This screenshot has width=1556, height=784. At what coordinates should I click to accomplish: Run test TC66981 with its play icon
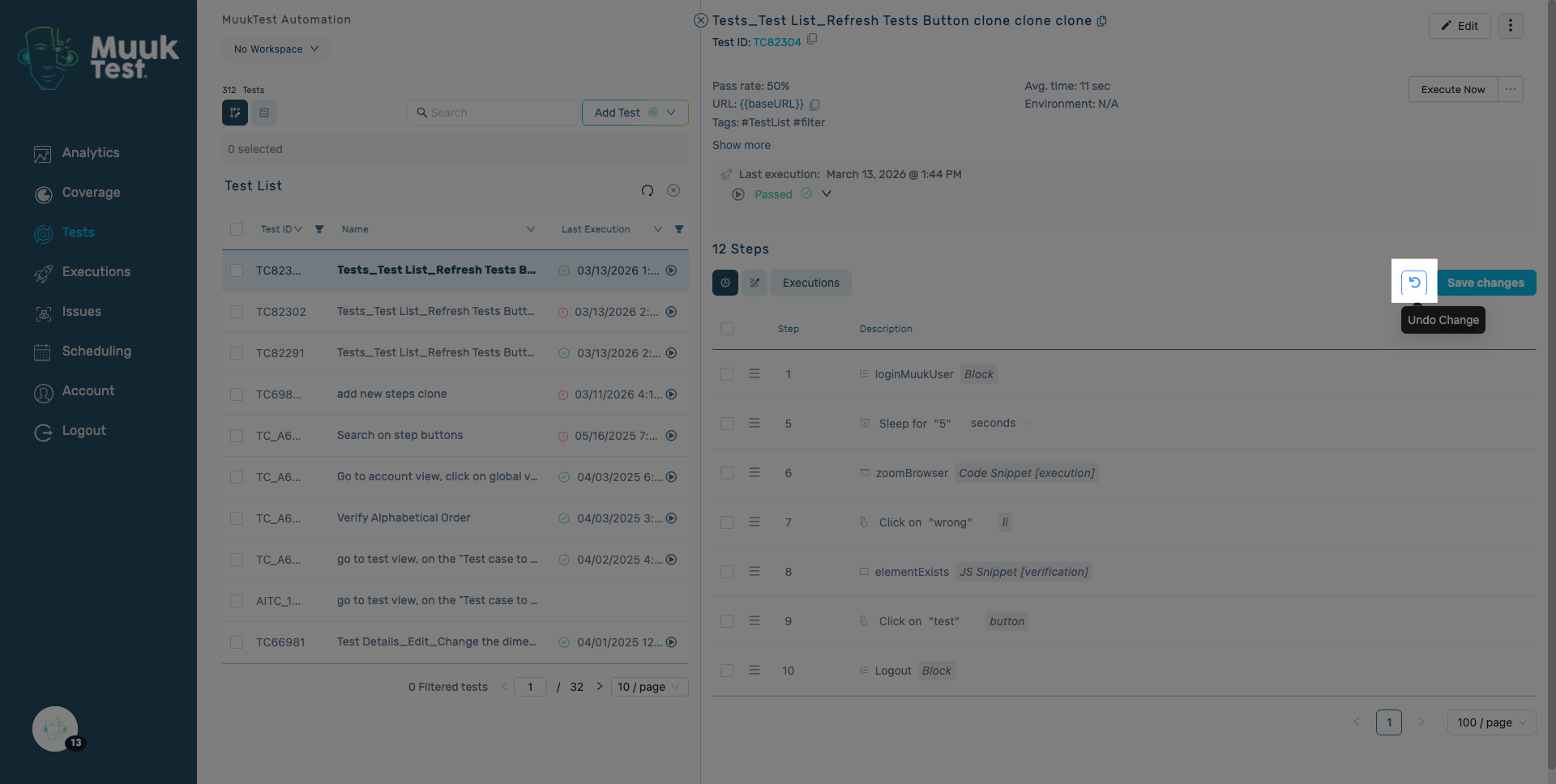pyautogui.click(x=671, y=642)
